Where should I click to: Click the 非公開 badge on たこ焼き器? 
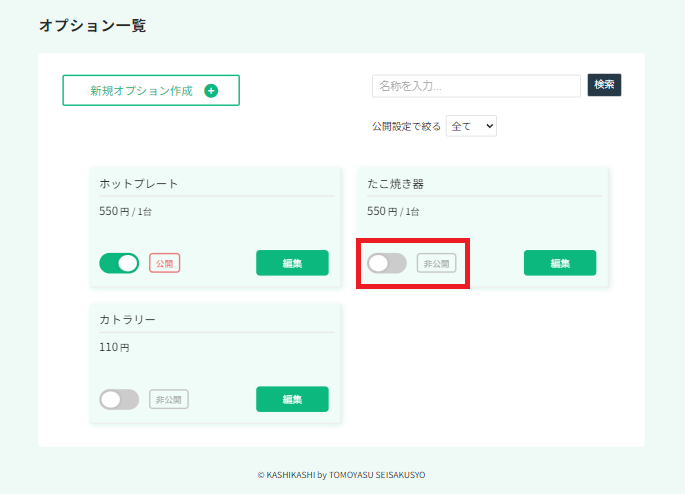point(436,263)
